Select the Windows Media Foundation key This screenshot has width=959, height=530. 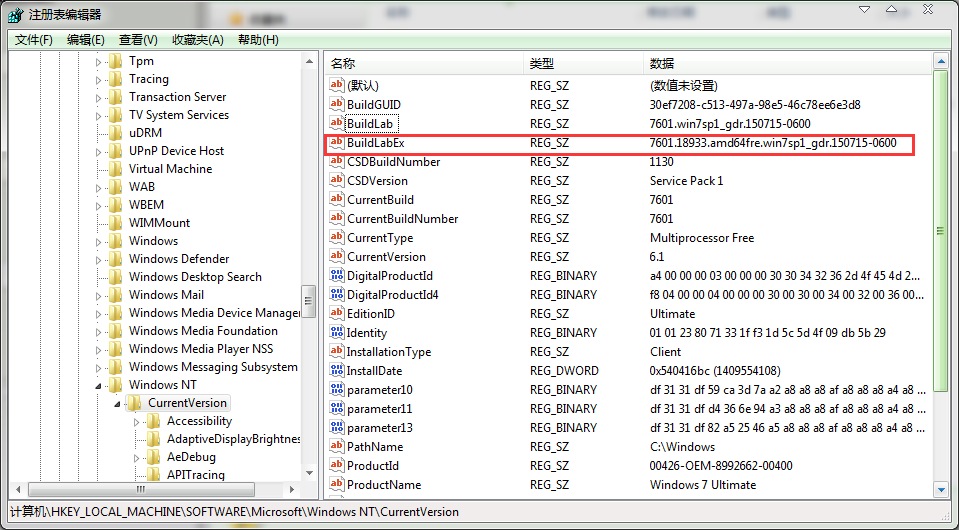[x=203, y=331]
